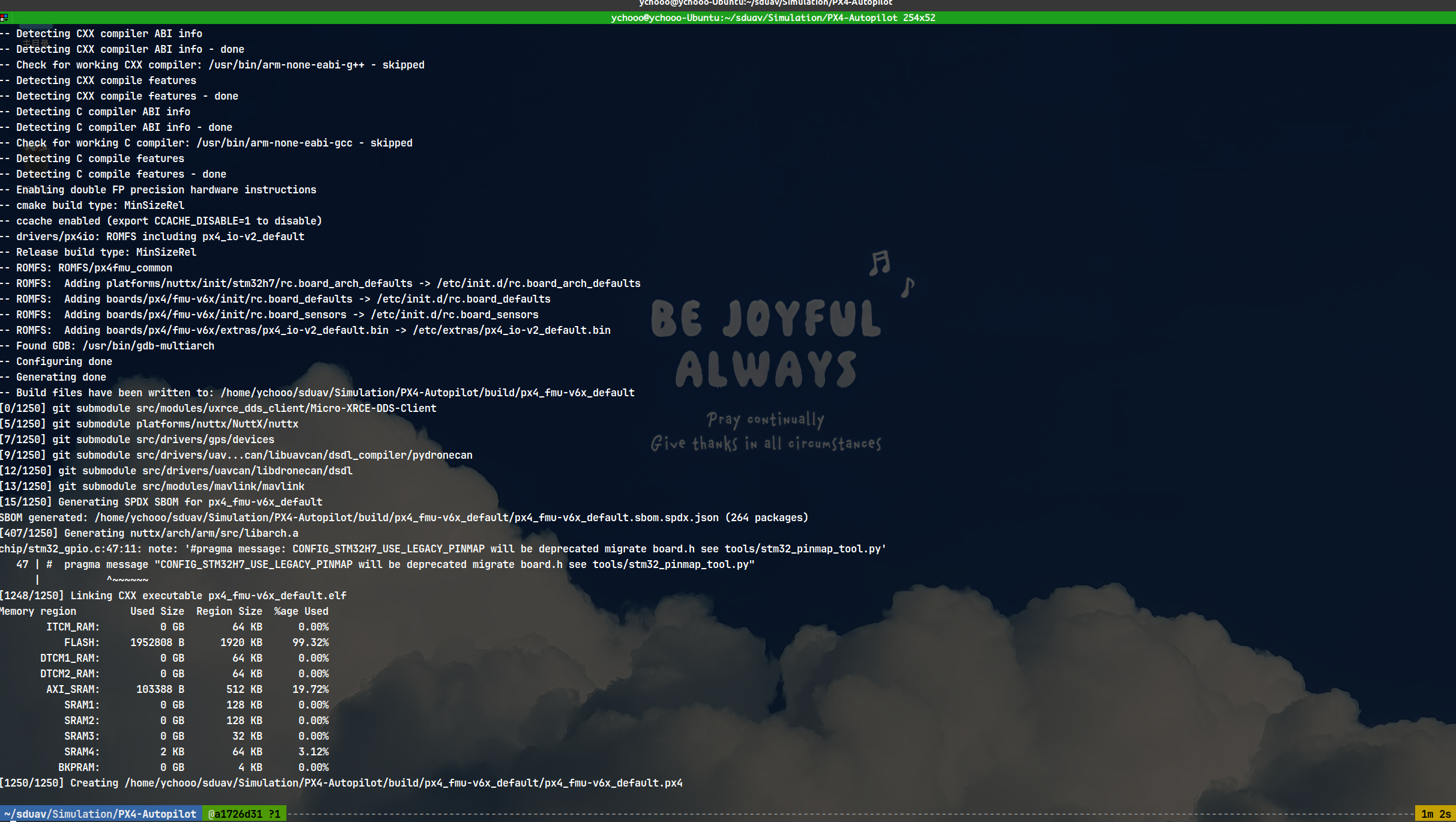Screen dimensions: 1456x822
Task: Click the '47 | # pragma message' source line
Action: tap(385, 564)
